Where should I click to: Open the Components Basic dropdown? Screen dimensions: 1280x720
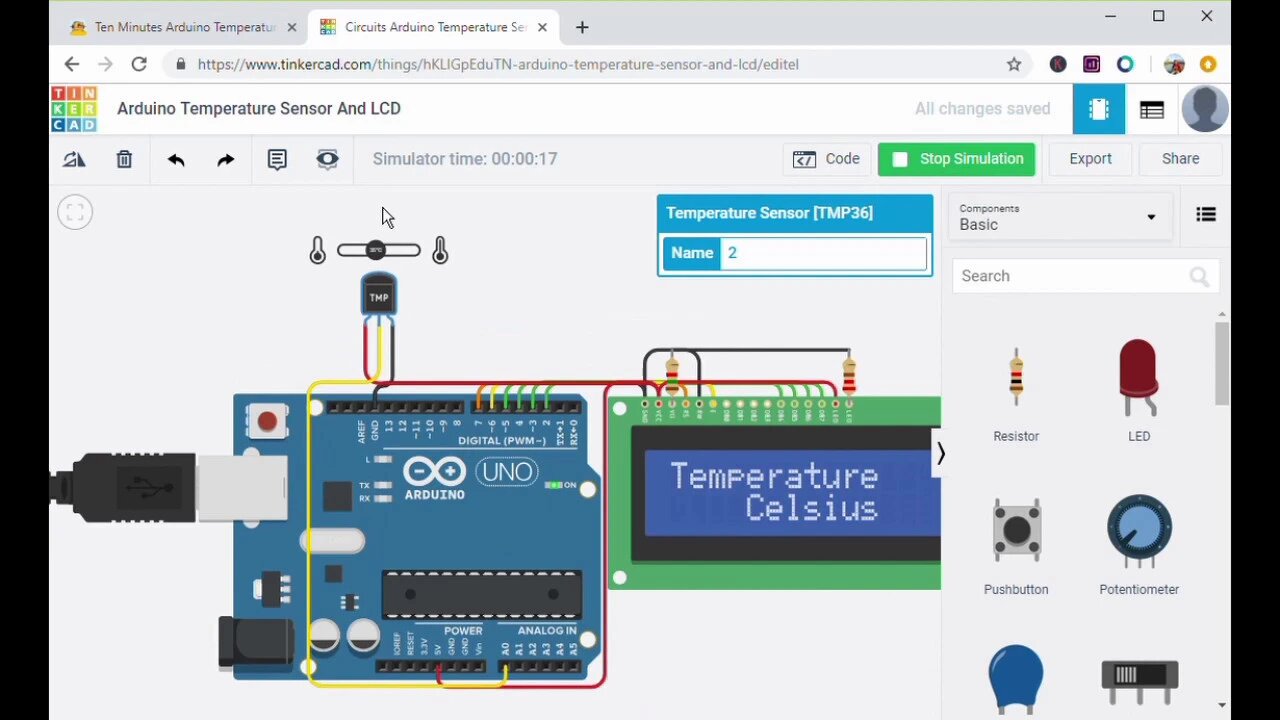(1058, 217)
